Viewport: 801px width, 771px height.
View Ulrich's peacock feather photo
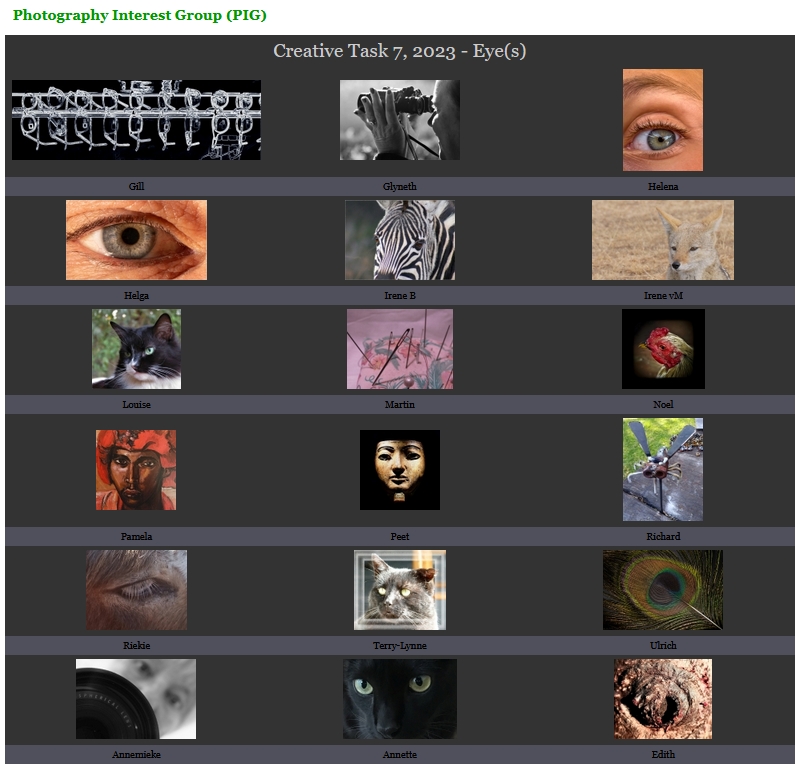click(x=663, y=590)
